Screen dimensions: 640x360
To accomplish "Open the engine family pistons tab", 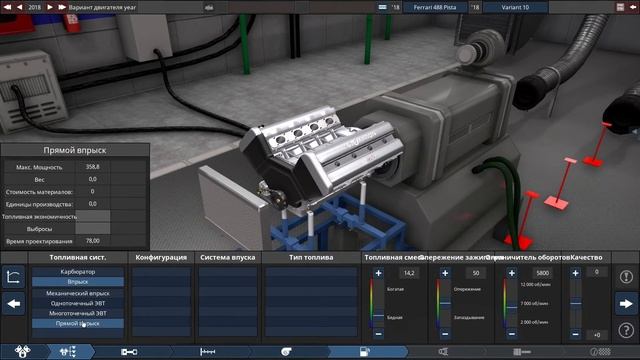I will pyautogui.click(x=22, y=351).
